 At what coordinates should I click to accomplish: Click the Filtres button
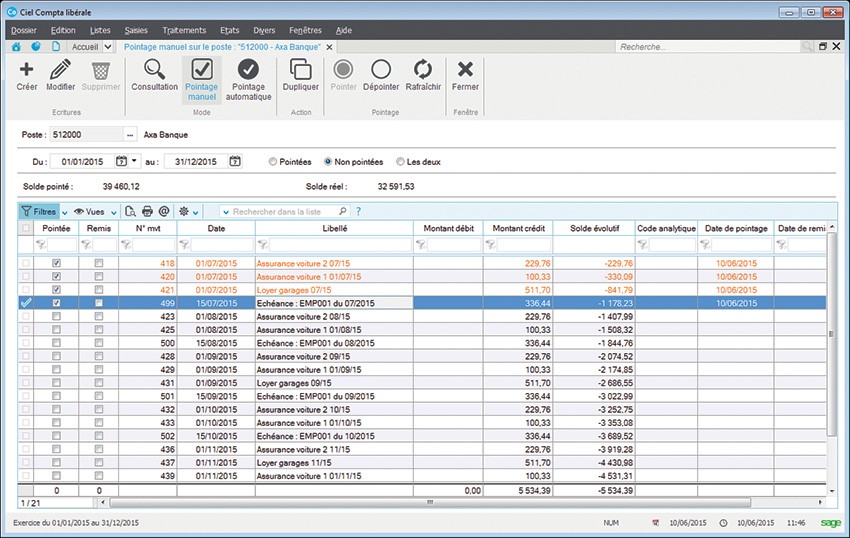coord(38,212)
